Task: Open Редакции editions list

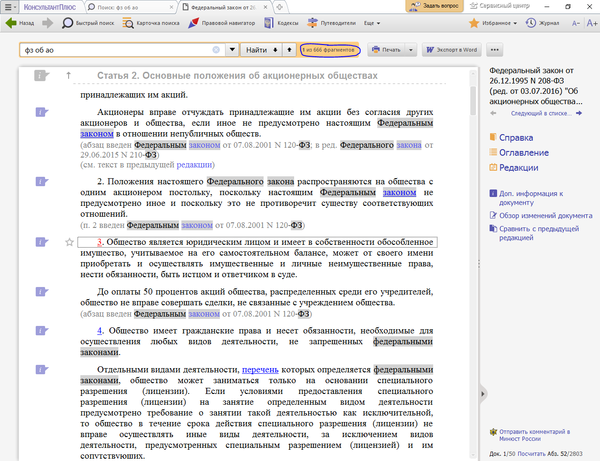Action: (514, 168)
